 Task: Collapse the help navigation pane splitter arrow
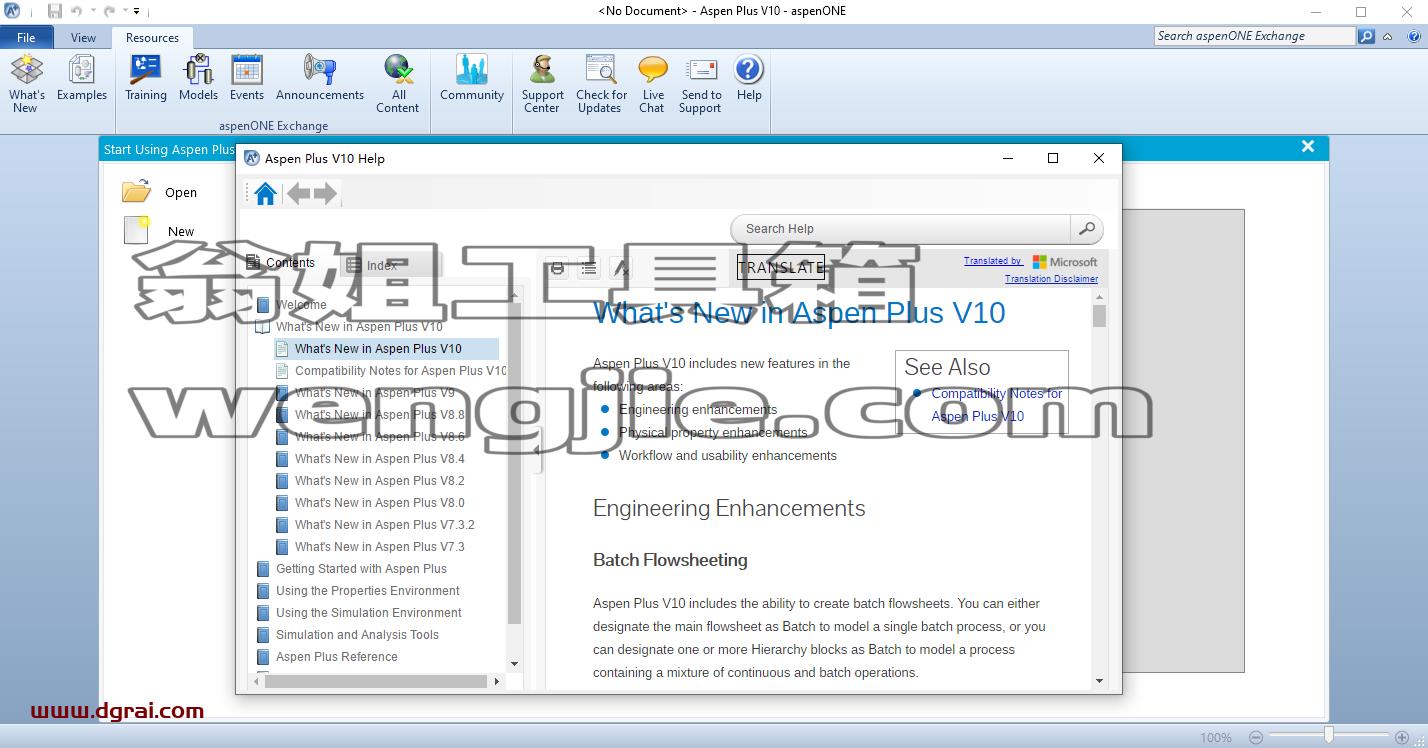point(537,451)
